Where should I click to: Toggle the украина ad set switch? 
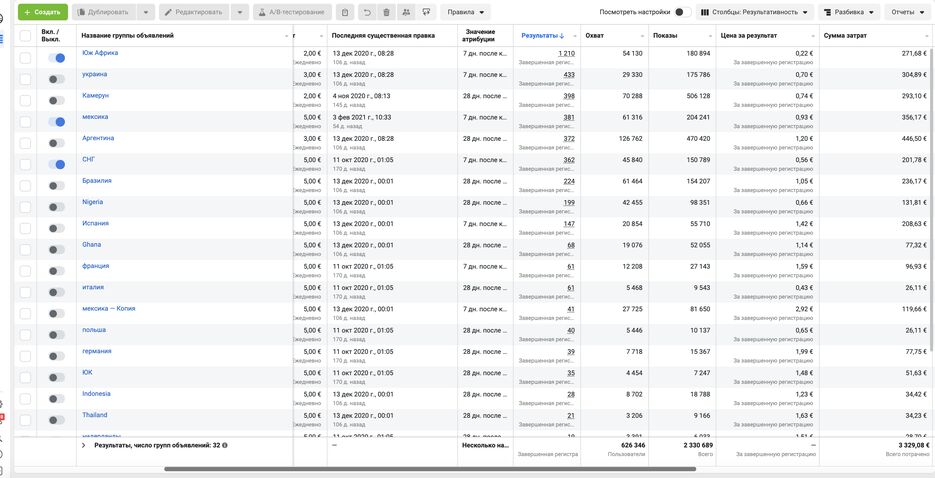pyautogui.click(x=57, y=79)
